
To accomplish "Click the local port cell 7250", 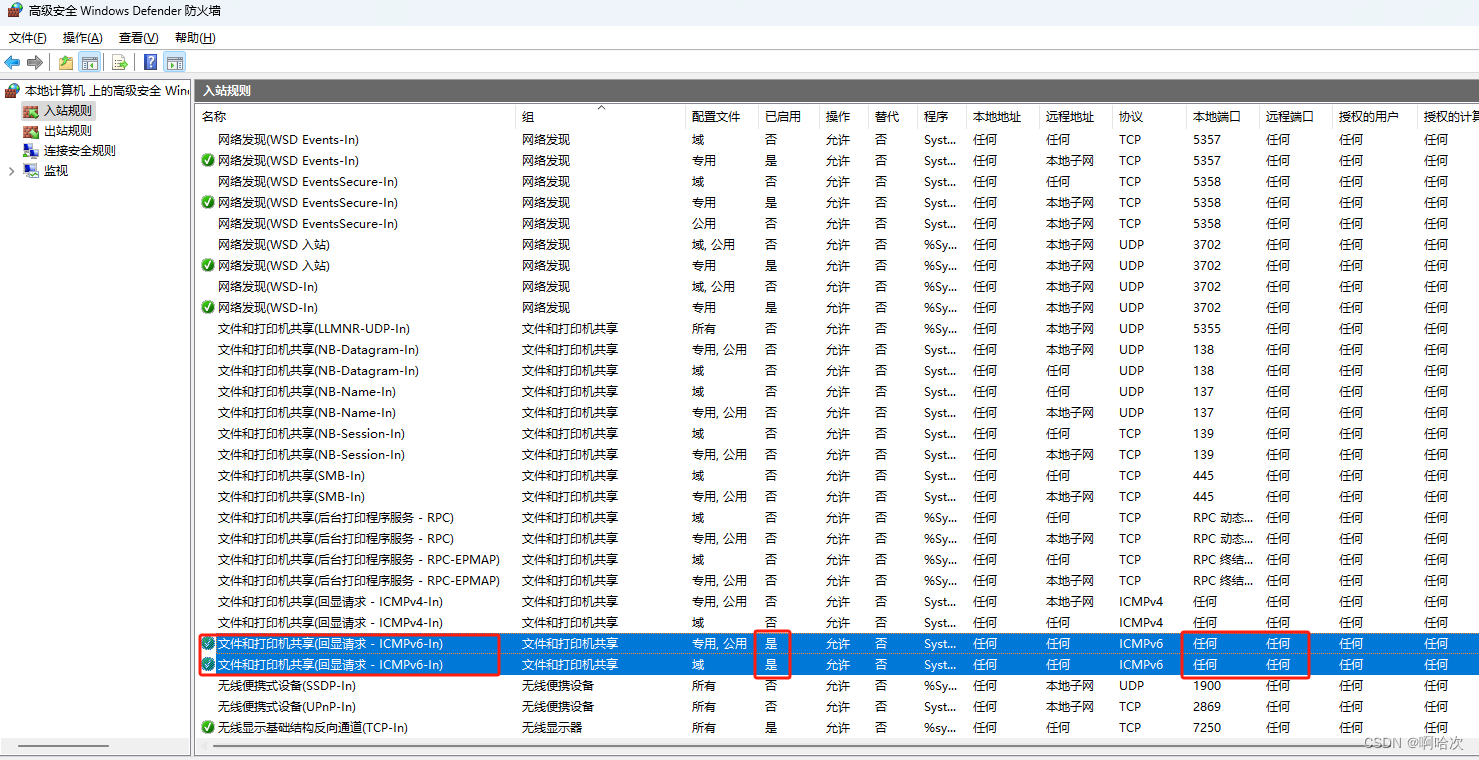I will click(1207, 727).
